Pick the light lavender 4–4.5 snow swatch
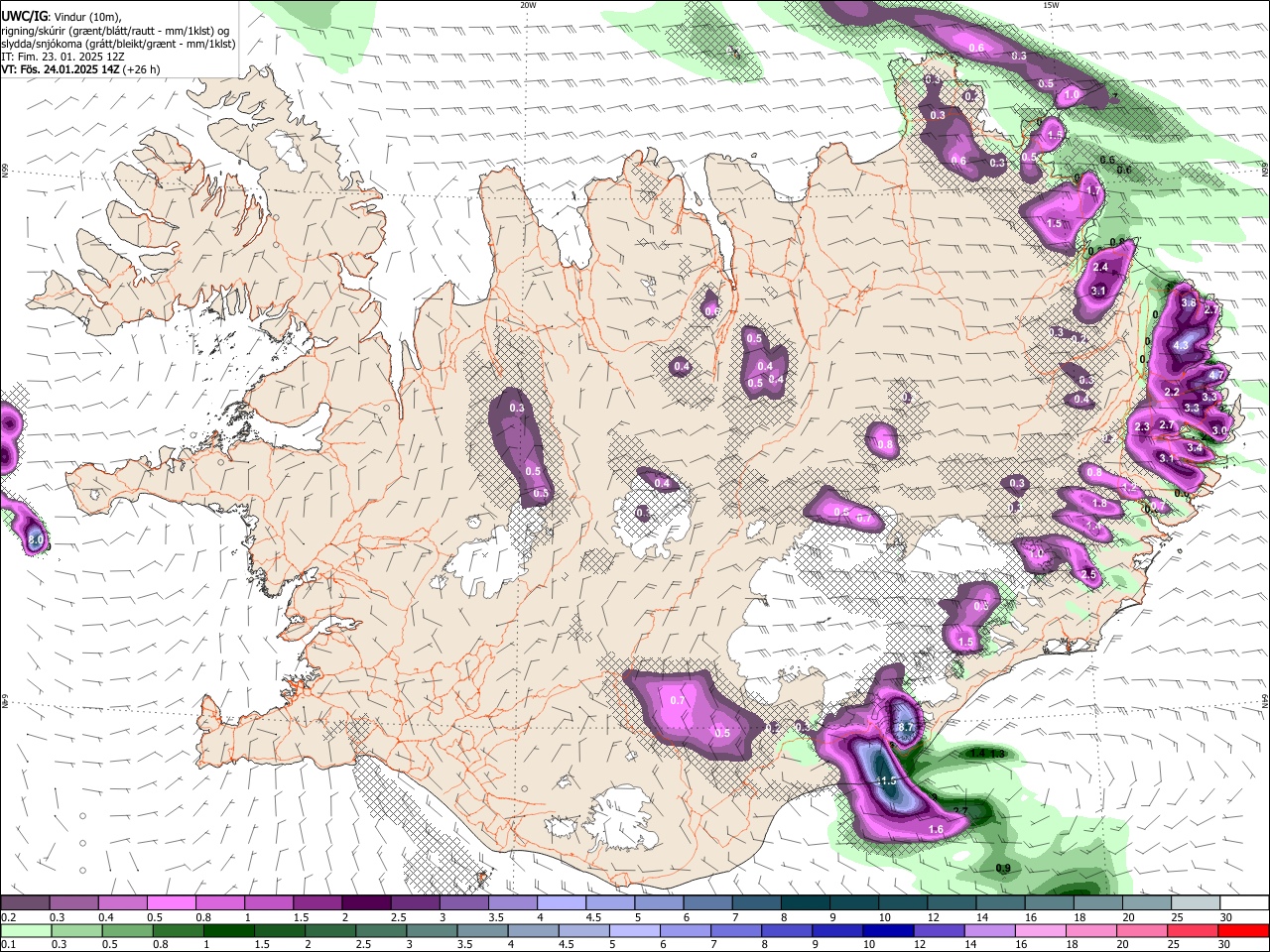This screenshot has height=952, width=1270. pyautogui.click(x=561, y=902)
